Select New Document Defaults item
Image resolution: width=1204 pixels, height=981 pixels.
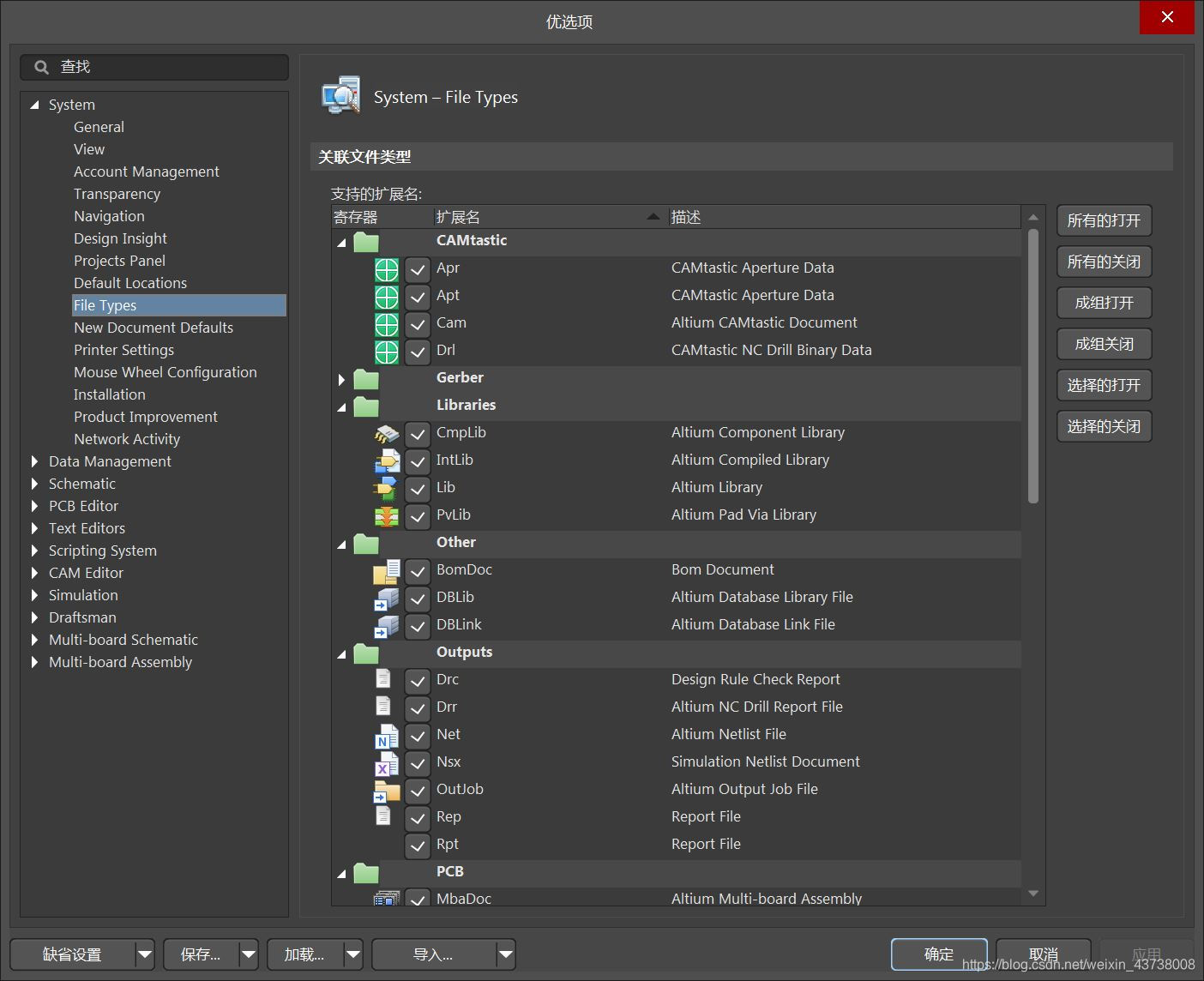pyautogui.click(x=154, y=328)
